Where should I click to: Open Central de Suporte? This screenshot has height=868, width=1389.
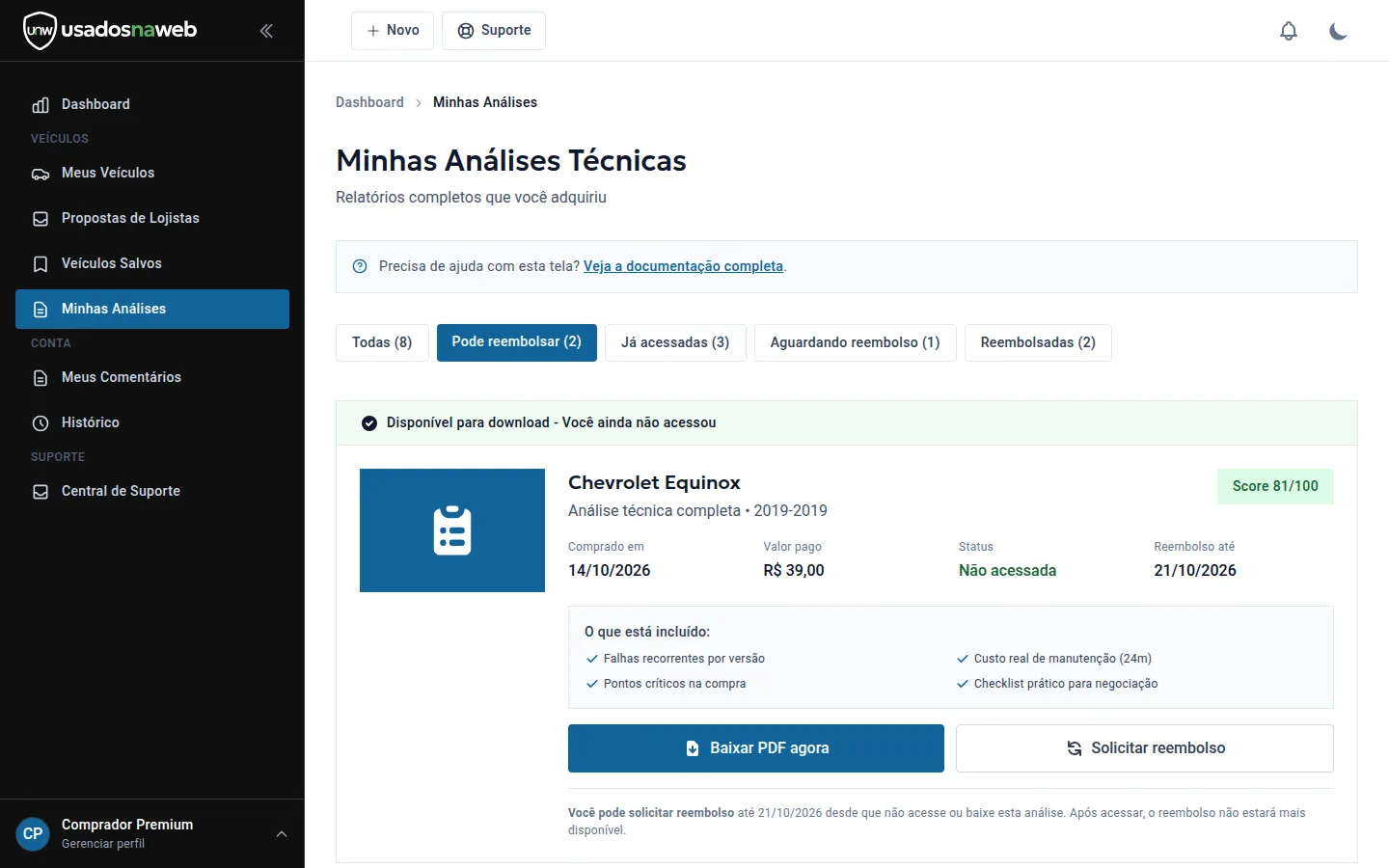click(x=152, y=491)
